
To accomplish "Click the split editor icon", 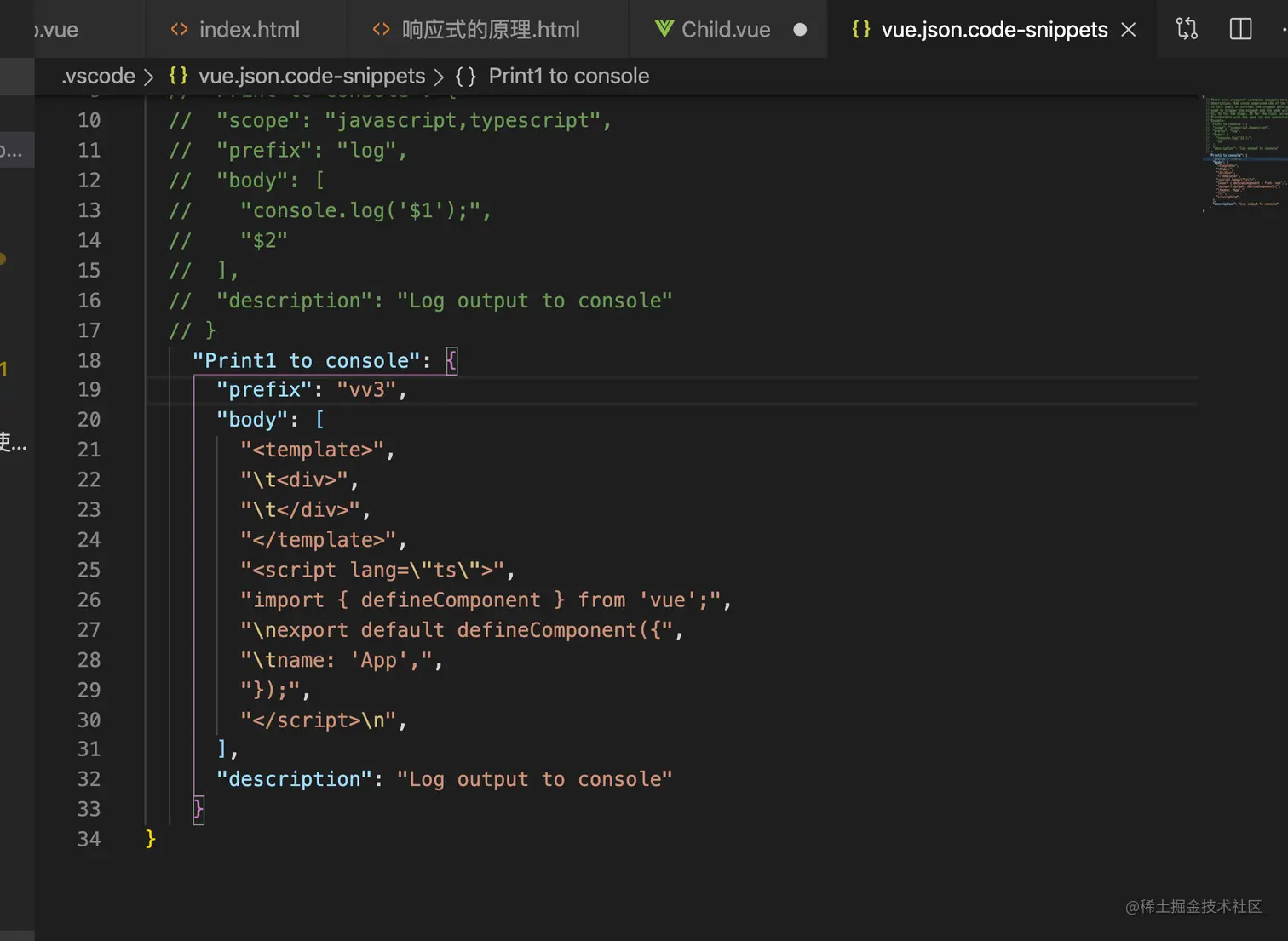I will (x=1240, y=29).
